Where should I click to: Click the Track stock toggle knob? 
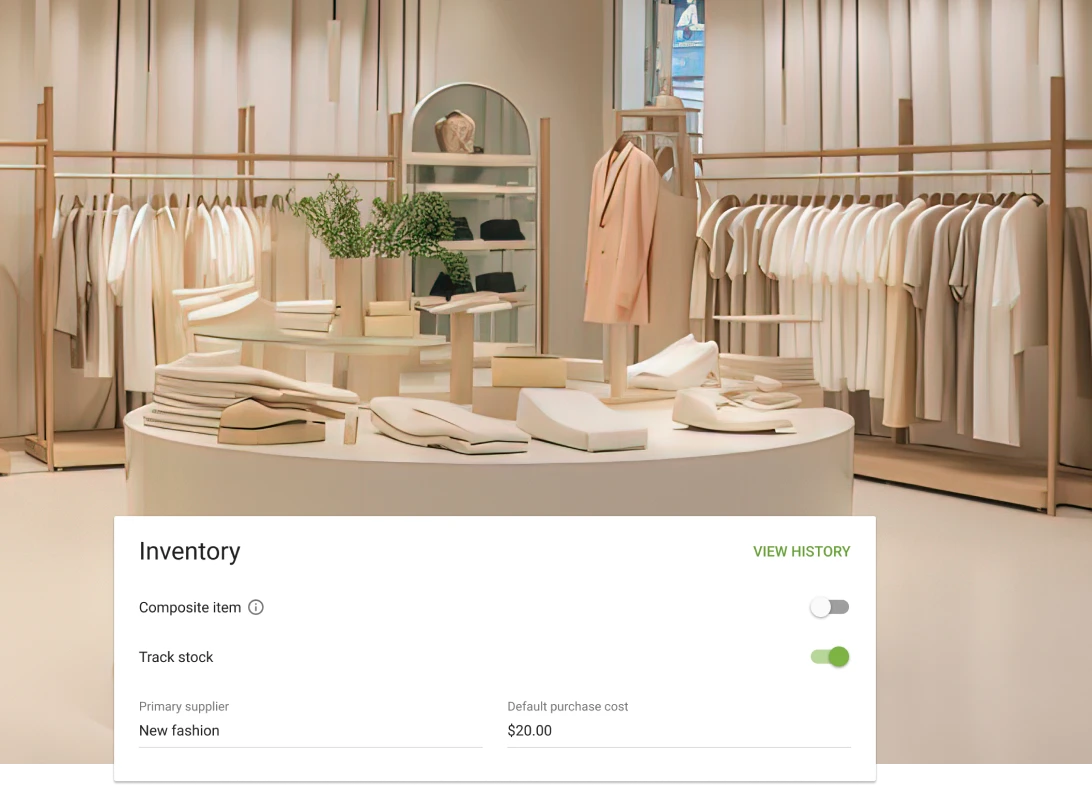click(838, 656)
